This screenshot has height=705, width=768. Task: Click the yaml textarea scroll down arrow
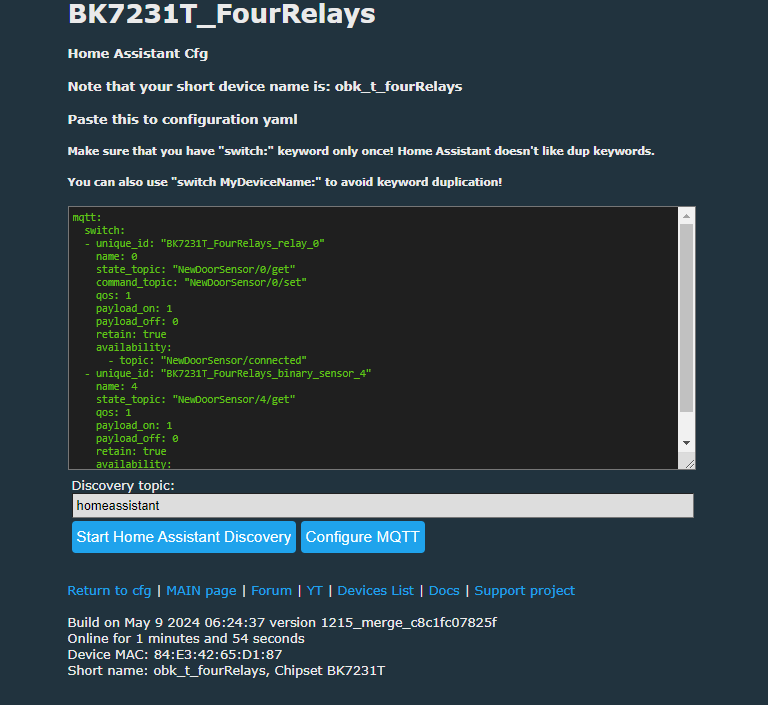[x=686, y=443]
